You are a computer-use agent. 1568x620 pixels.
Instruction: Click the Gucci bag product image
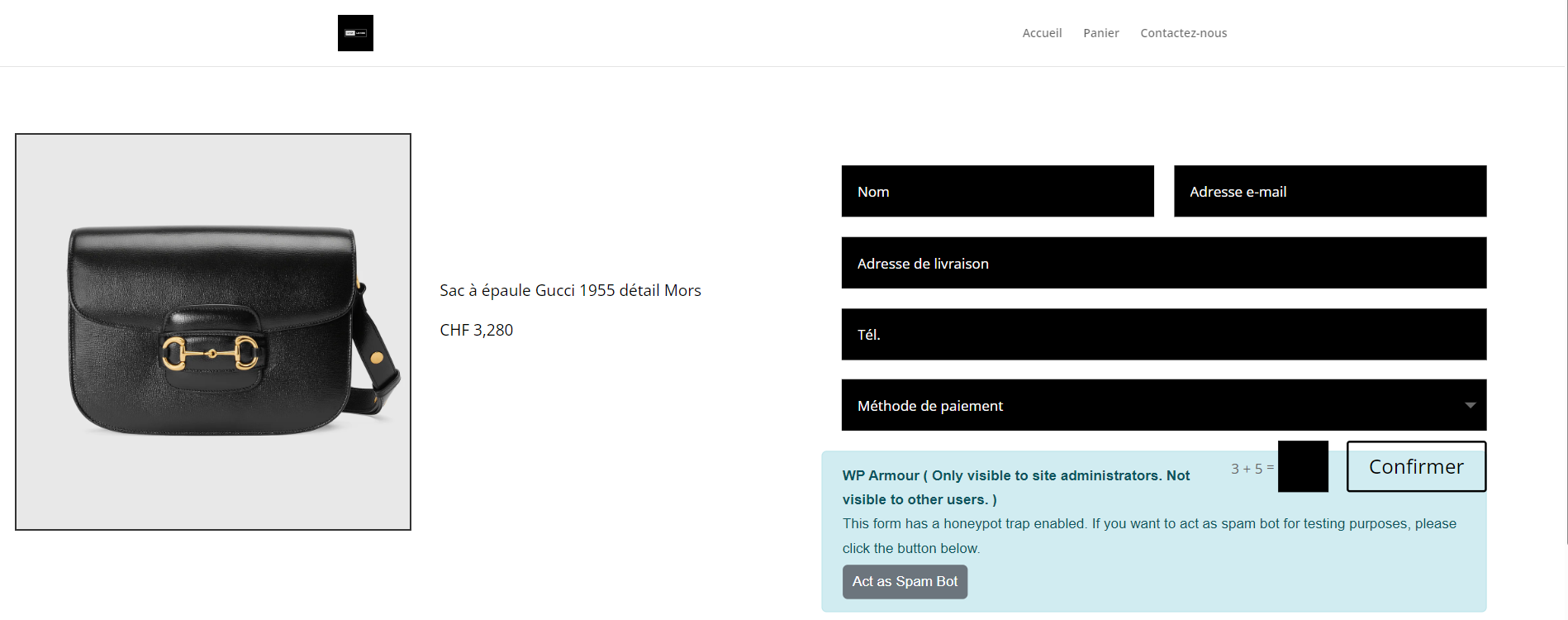point(213,331)
